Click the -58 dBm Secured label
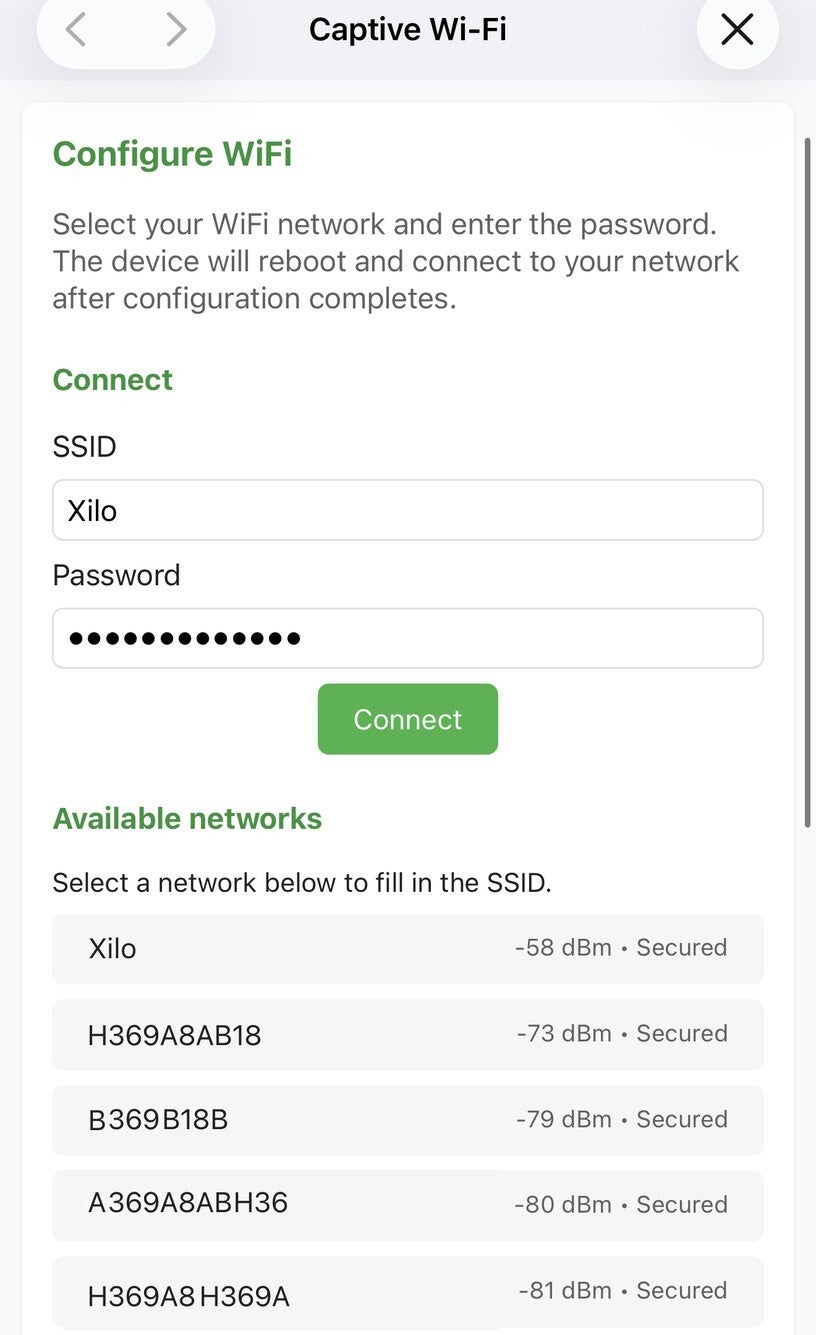This screenshot has height=1335, width=816. tap(621, 947)
